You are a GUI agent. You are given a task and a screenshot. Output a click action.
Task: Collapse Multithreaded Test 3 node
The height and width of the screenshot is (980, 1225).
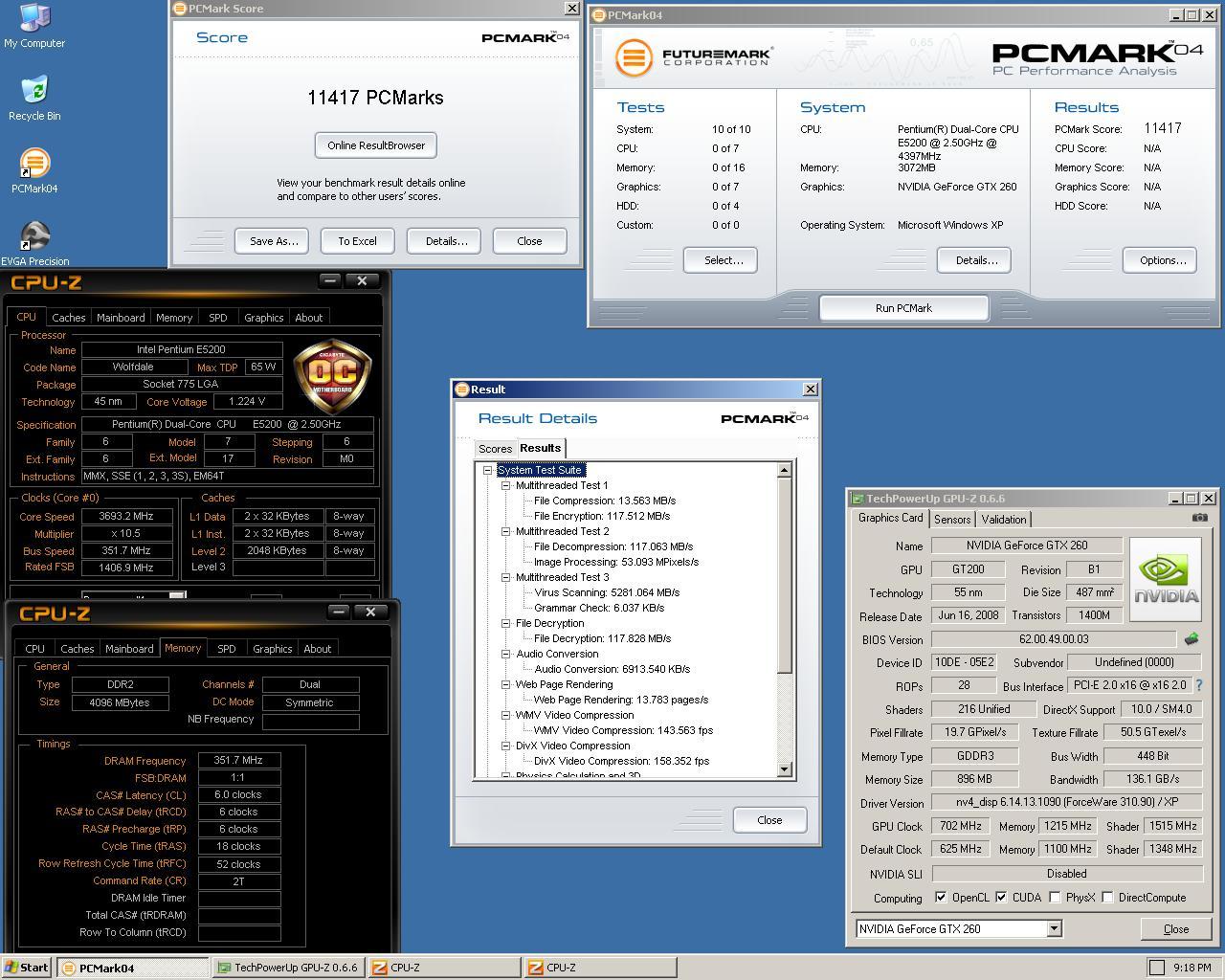point(506,577)
